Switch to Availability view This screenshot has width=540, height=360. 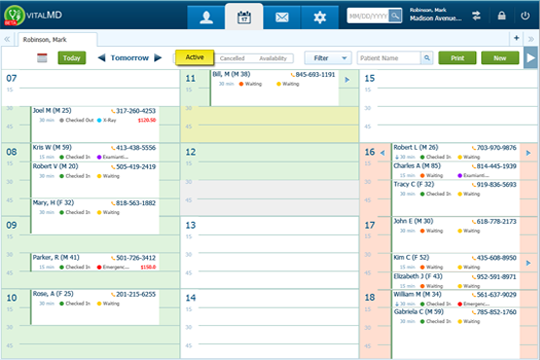pos(273,58)
